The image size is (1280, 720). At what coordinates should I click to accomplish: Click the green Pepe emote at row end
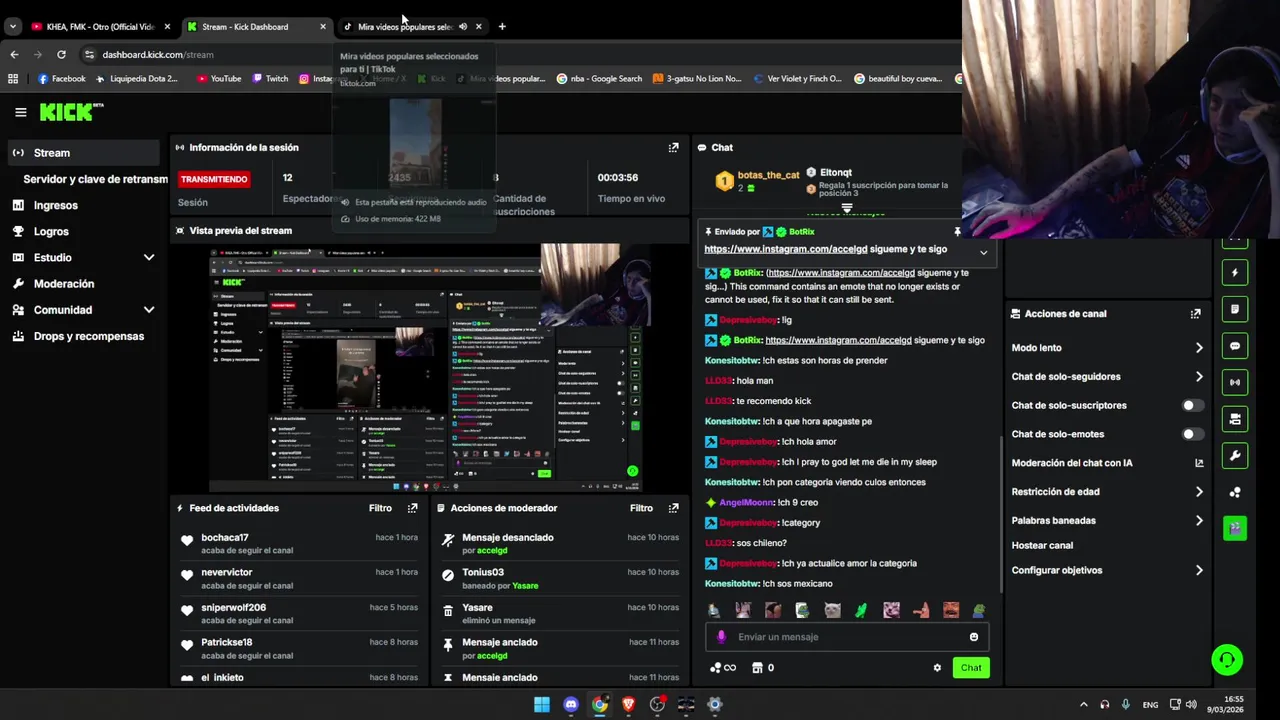coord(980,610)
